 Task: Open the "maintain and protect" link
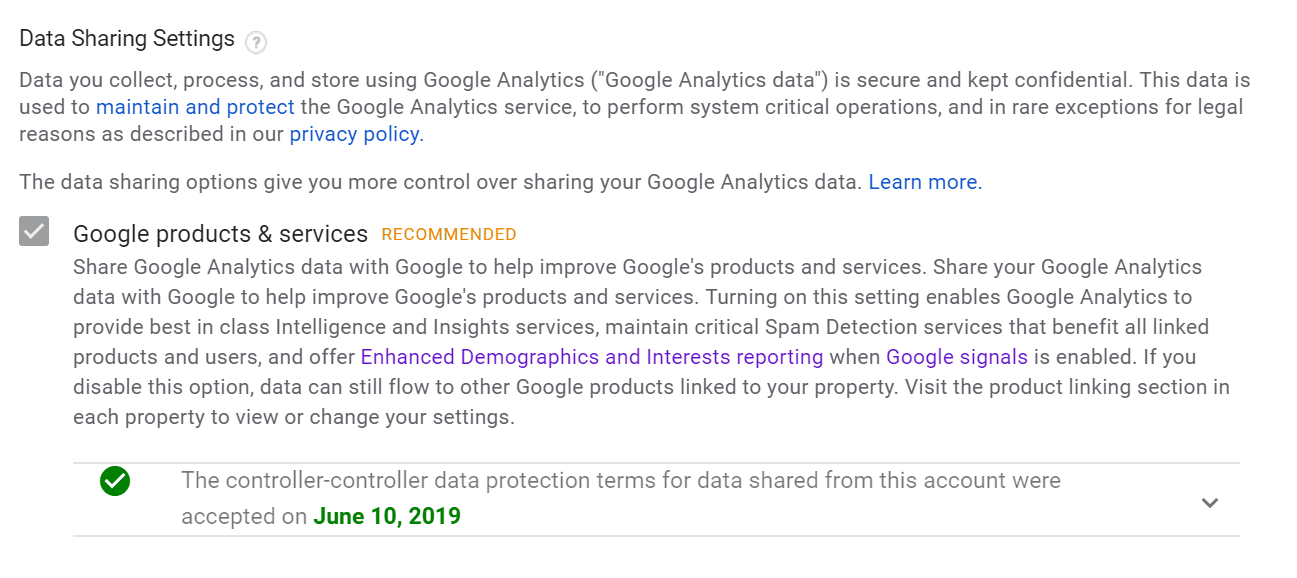(195, 107)
